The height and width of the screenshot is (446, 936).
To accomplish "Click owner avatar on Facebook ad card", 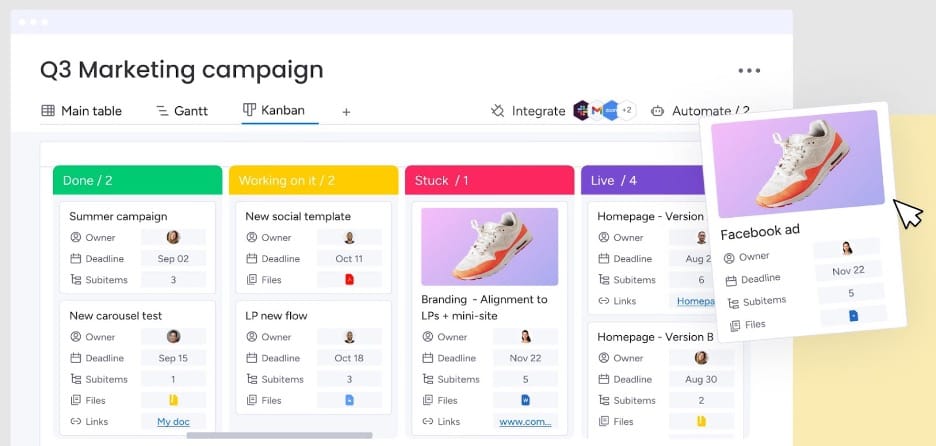I will pyautogui.click(x=846, y=248).
